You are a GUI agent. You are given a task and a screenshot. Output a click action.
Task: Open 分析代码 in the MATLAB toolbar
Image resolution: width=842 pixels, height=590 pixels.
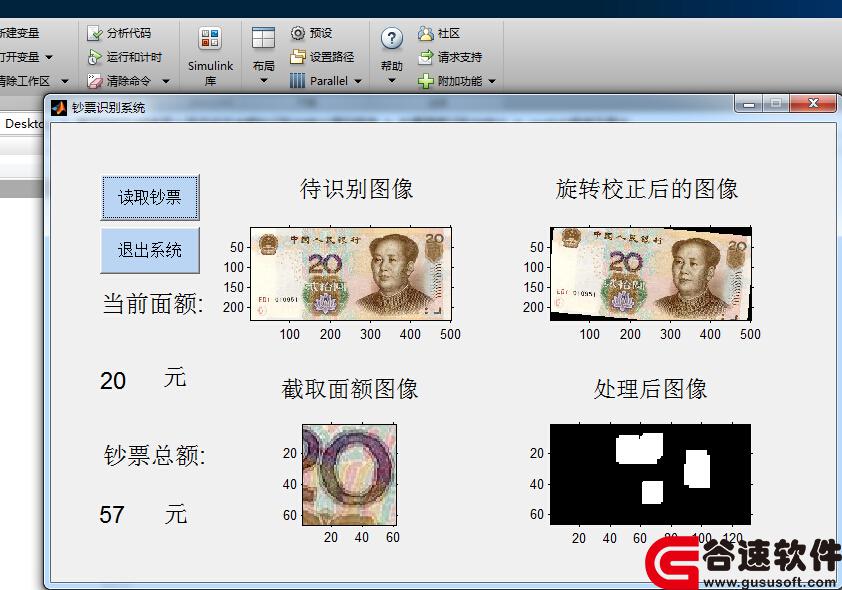pyautogui.click(x=119, y=33)
